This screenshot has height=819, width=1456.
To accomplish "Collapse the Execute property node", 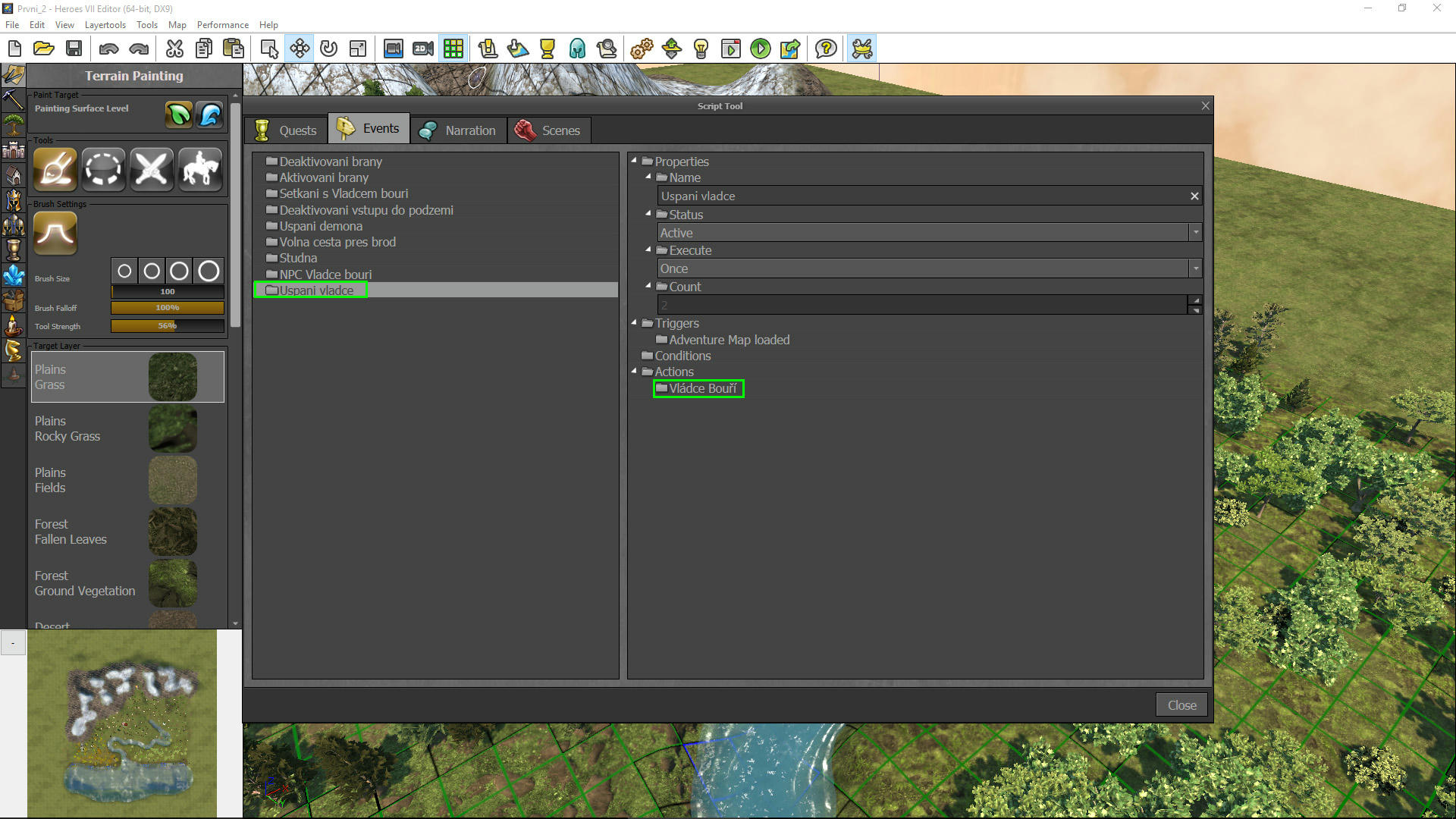I will (648, 249).
